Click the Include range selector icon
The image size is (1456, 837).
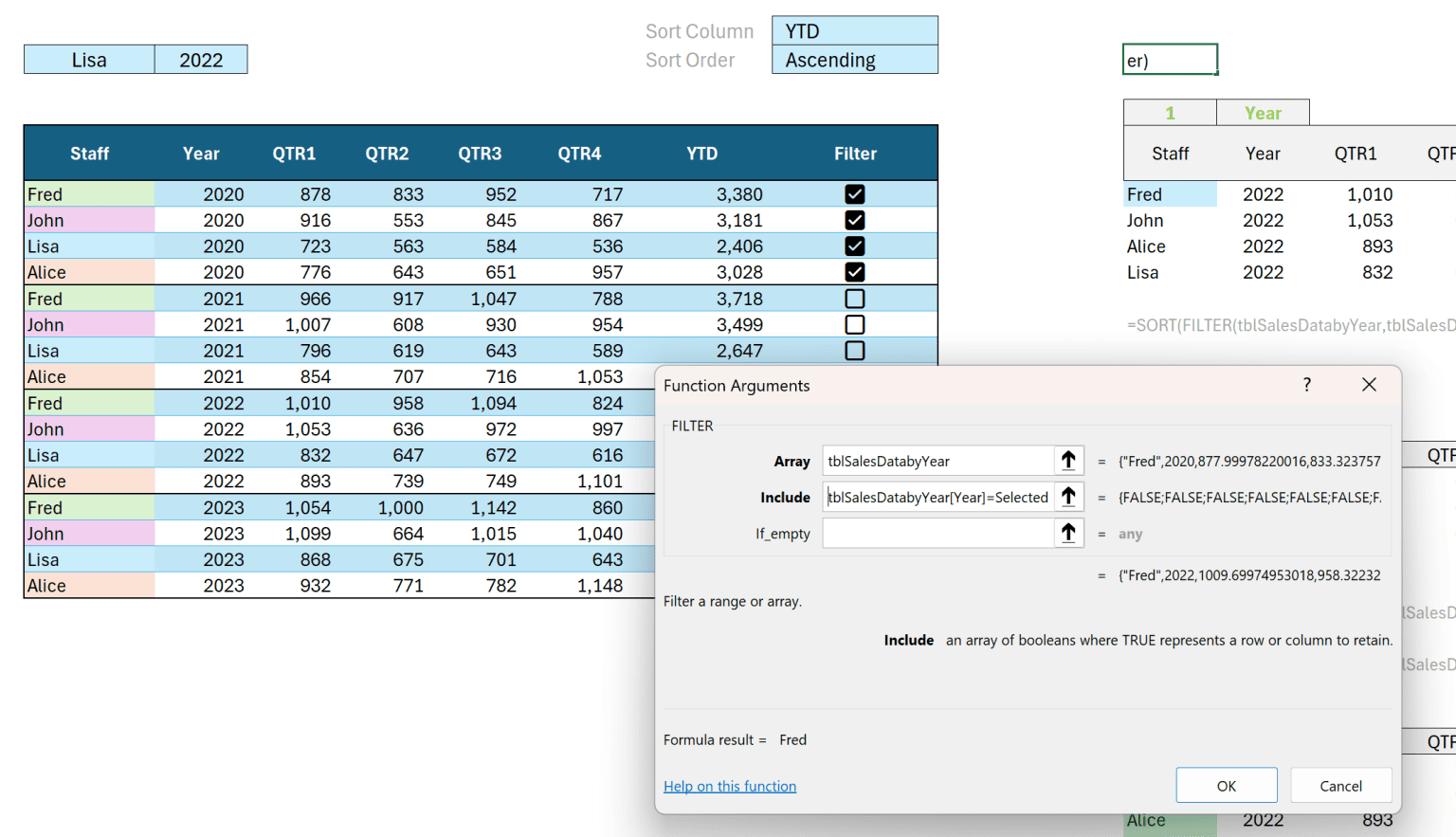click(x=1068, y=496)
